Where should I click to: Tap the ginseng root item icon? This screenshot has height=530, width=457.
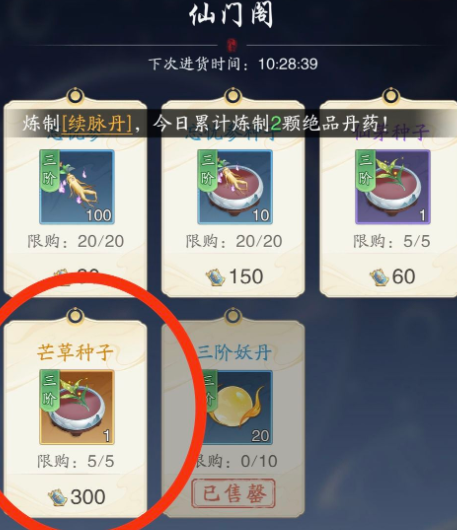[77, 187]
